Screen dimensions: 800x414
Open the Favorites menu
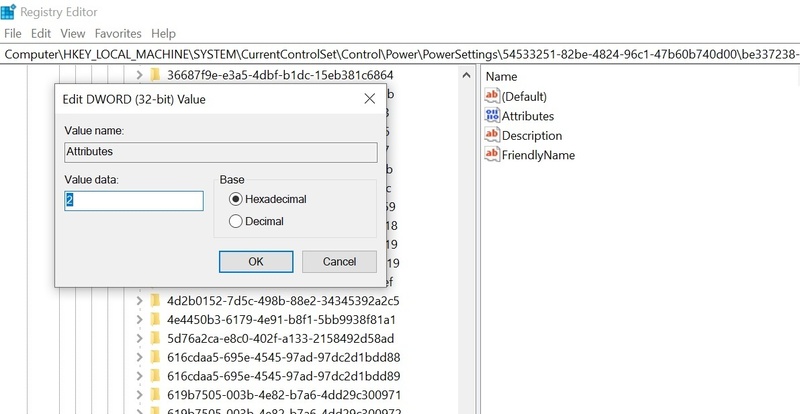(x=118, y=34)
